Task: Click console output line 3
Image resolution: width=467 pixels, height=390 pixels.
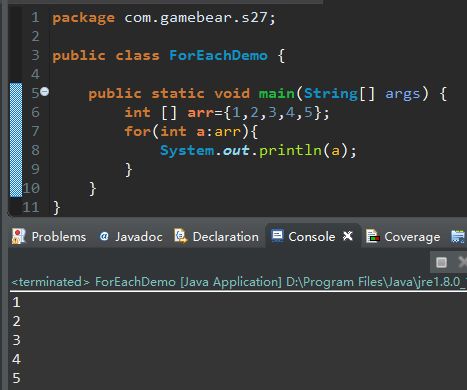Action: point(16,340)
